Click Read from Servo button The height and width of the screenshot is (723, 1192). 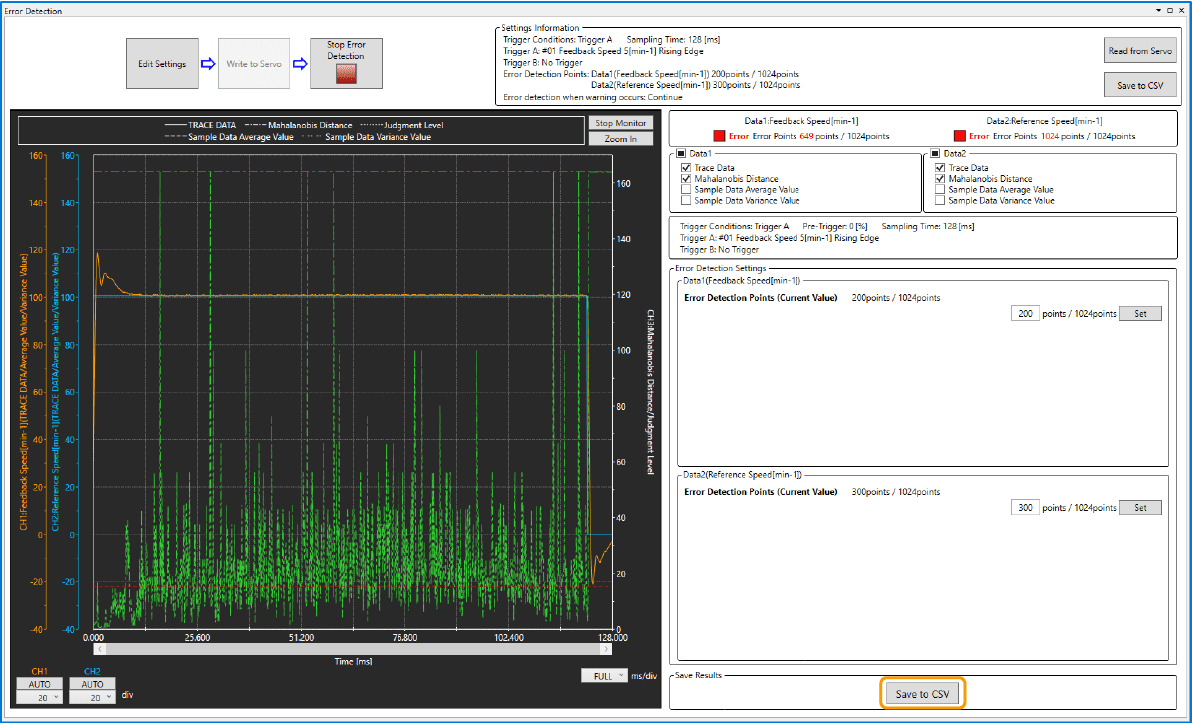click(1140, 51)
